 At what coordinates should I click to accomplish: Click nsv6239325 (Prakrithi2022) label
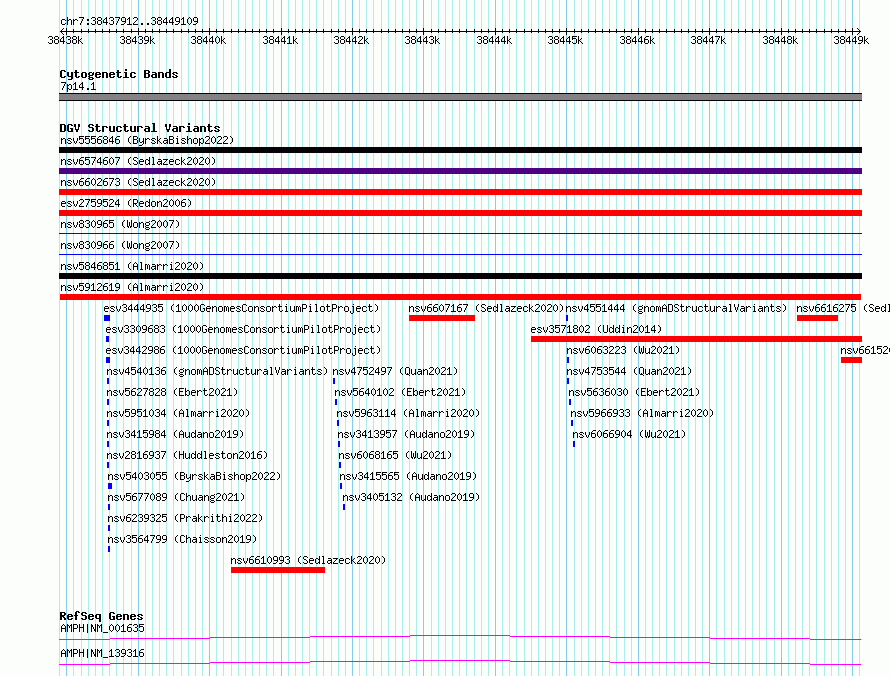pyautogui.click(x=185, y=518)
